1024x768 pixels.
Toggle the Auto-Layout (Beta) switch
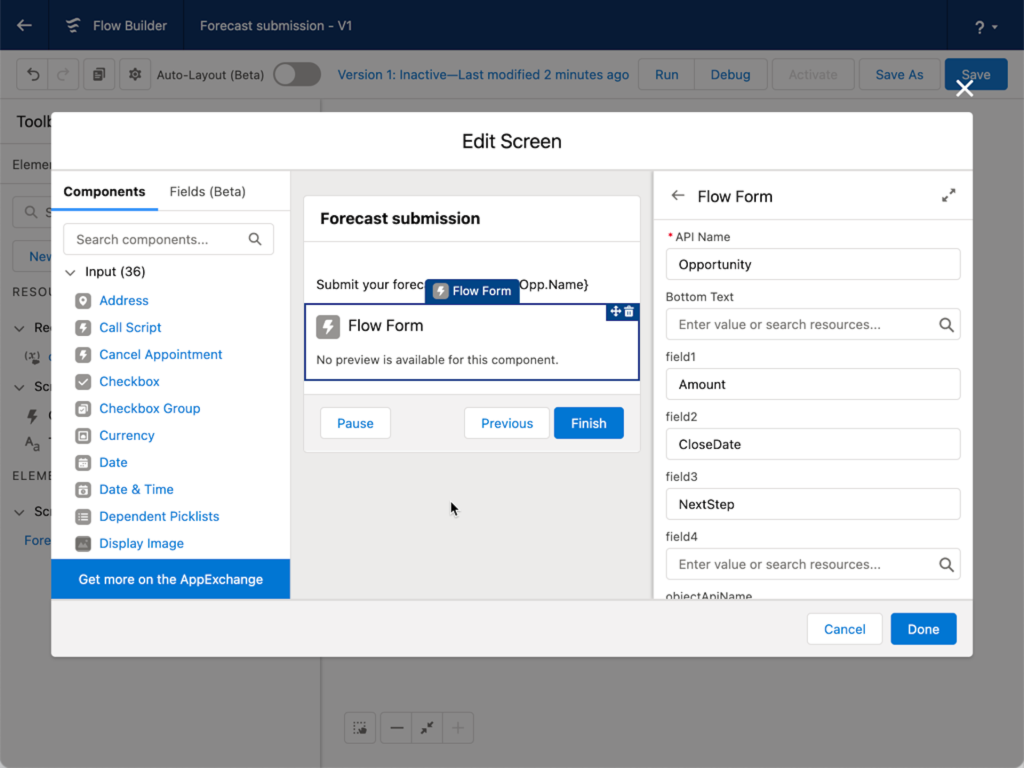tap(297, 75)
